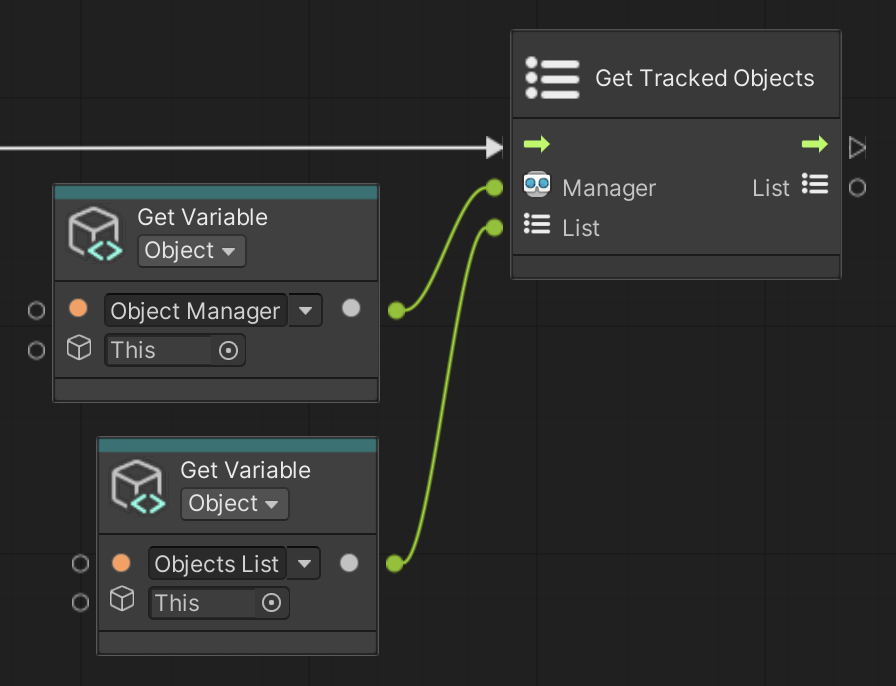Viewport: 896px width, 686px height.
Task: Click the bottom Get Variable cube icon
Action: [138, 485]
